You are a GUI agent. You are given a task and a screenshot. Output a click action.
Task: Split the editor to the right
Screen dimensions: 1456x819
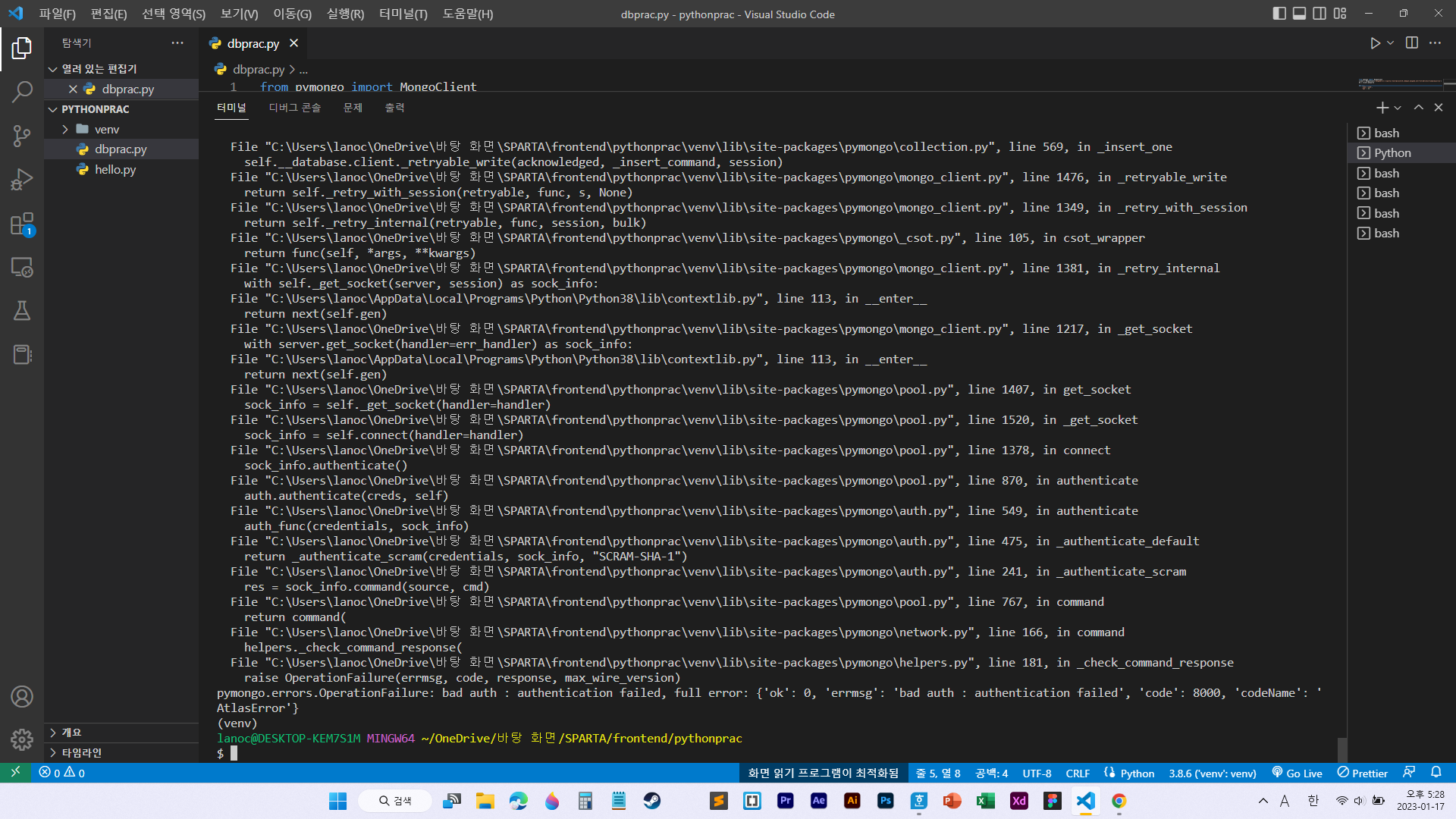pyautogui.click(x=1412, y=43)
